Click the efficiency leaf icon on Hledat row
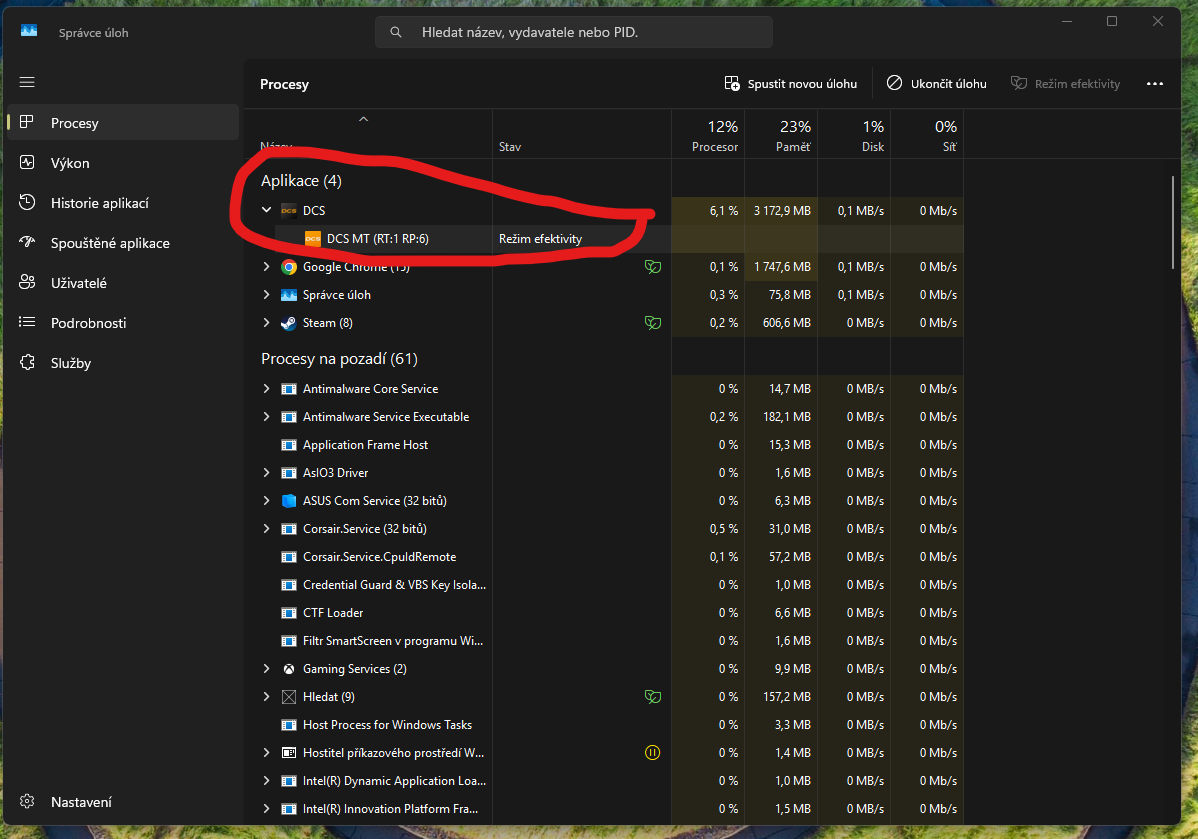Screen dimensions: 1198x839 coord(652,697)
